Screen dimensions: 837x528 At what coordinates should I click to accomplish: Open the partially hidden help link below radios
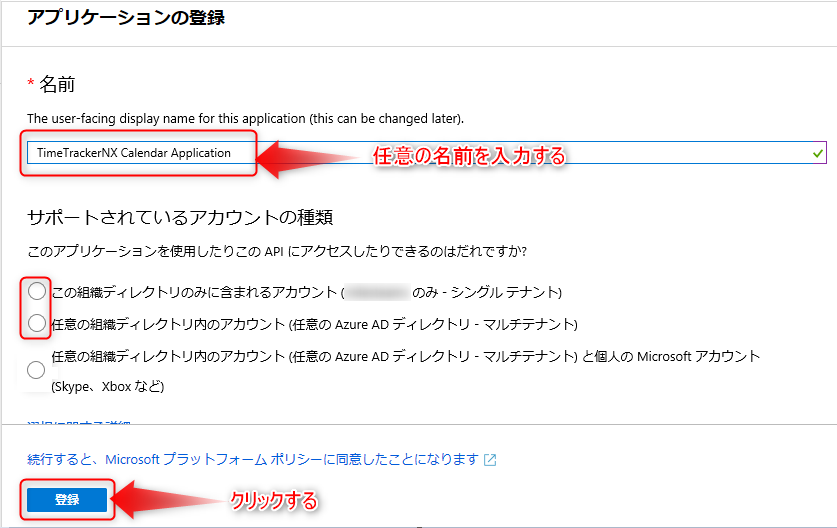(78, 426)
